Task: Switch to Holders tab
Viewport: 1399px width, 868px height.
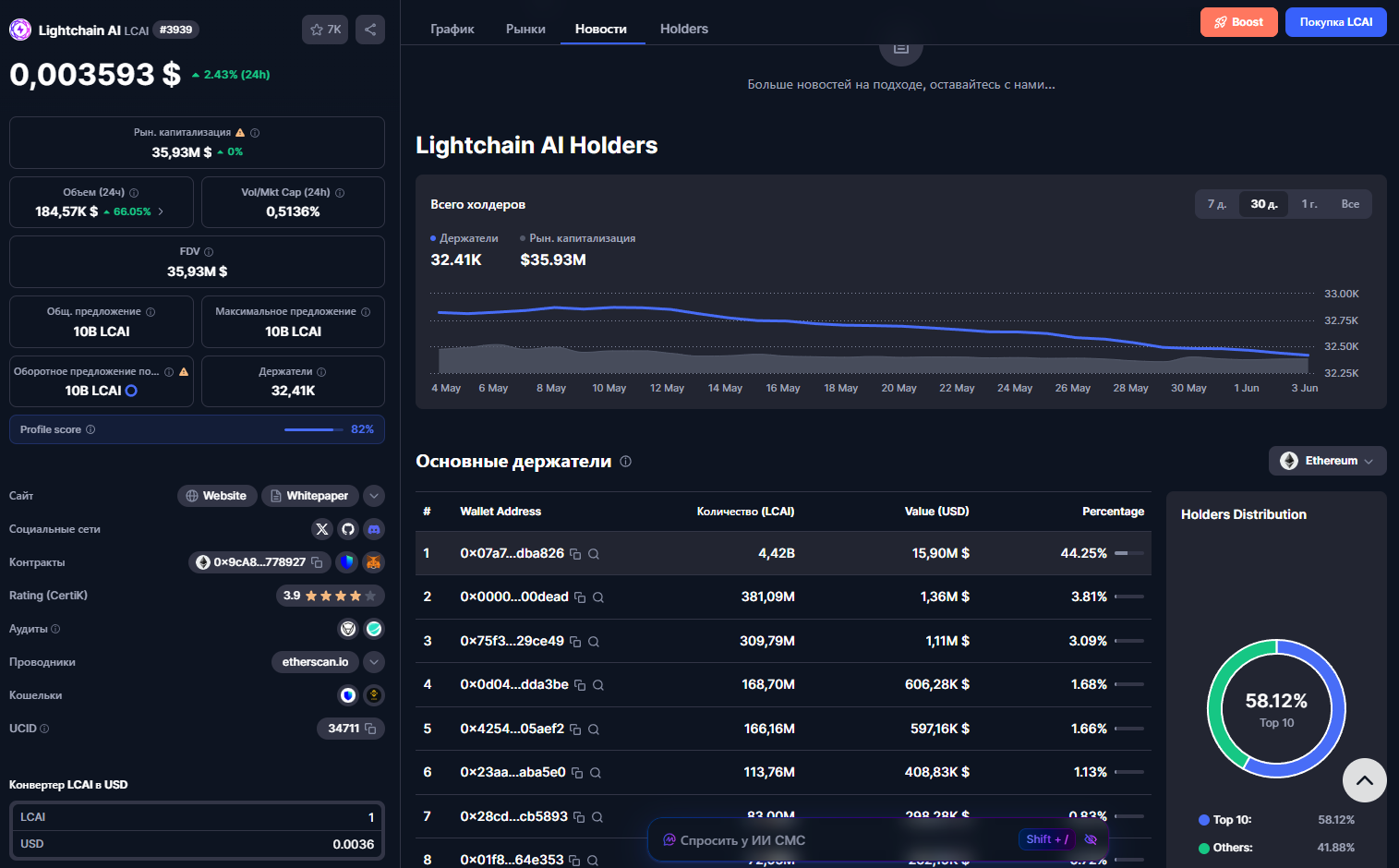Action: (x=684, y=29)
